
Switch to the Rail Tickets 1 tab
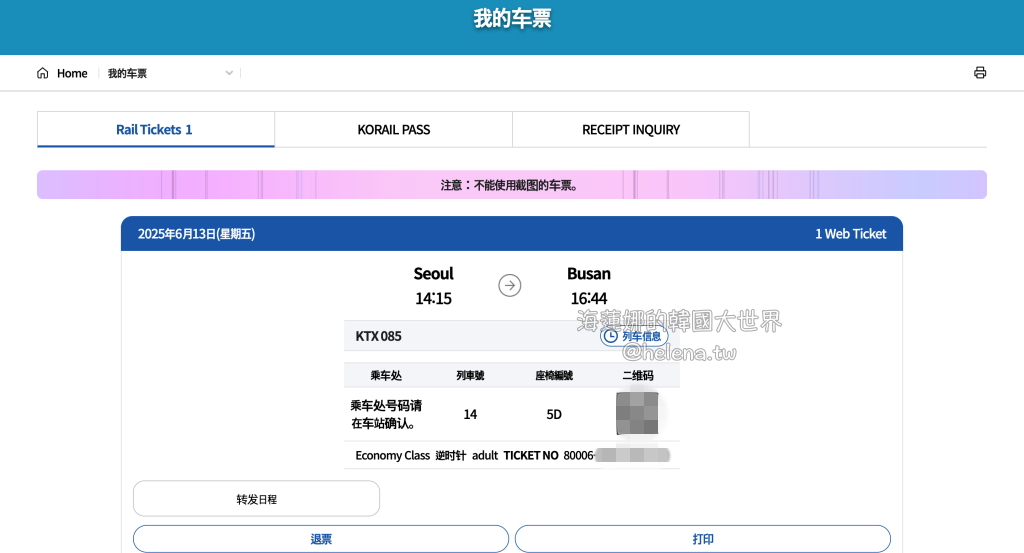point(155,129)
